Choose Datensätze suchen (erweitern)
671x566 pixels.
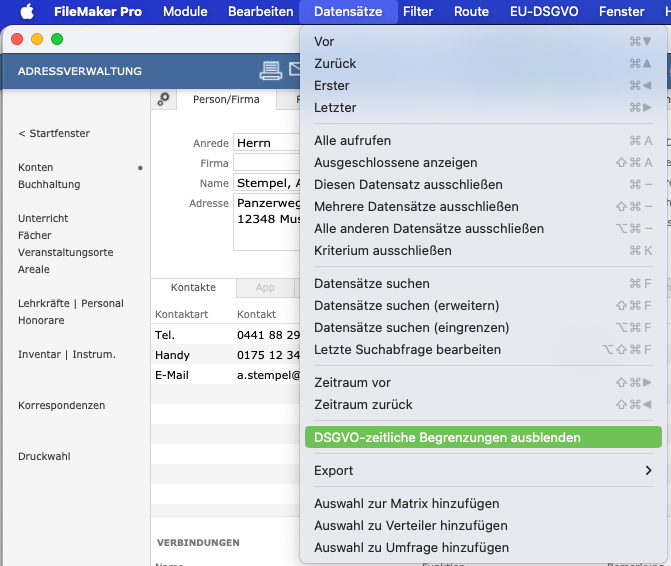point(483,305)
